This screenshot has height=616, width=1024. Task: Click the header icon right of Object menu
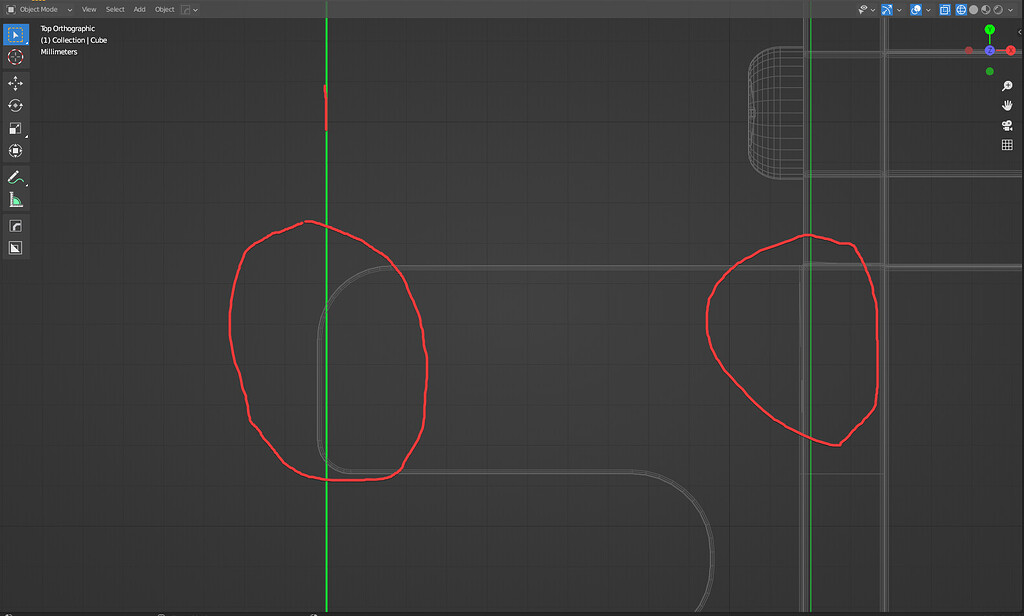pos(185,10)
